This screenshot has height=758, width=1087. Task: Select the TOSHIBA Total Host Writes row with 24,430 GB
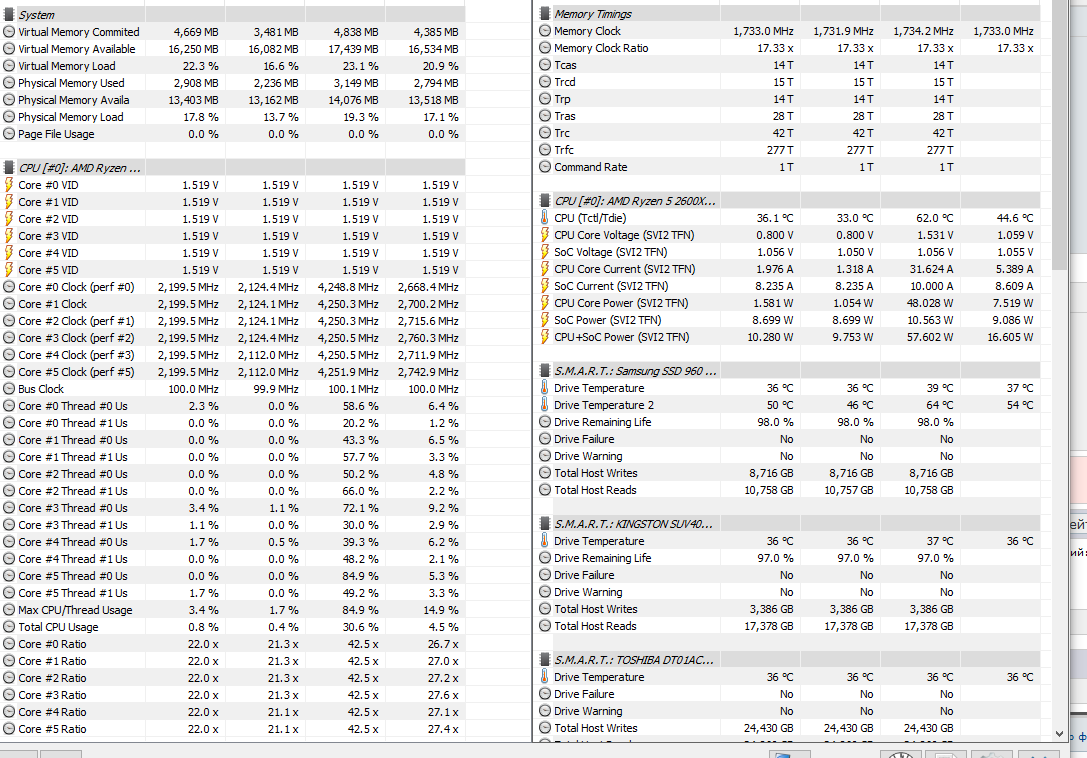pyautogui.click(x=787, y=727)
